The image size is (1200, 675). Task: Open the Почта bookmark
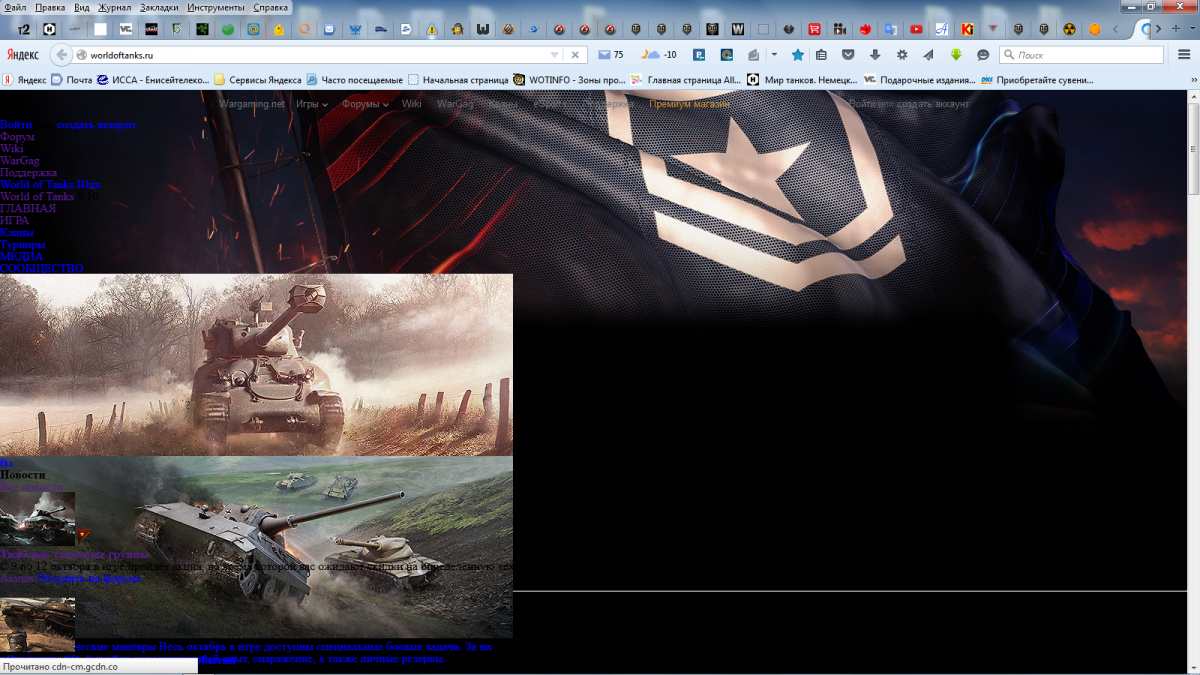[71, 80]
